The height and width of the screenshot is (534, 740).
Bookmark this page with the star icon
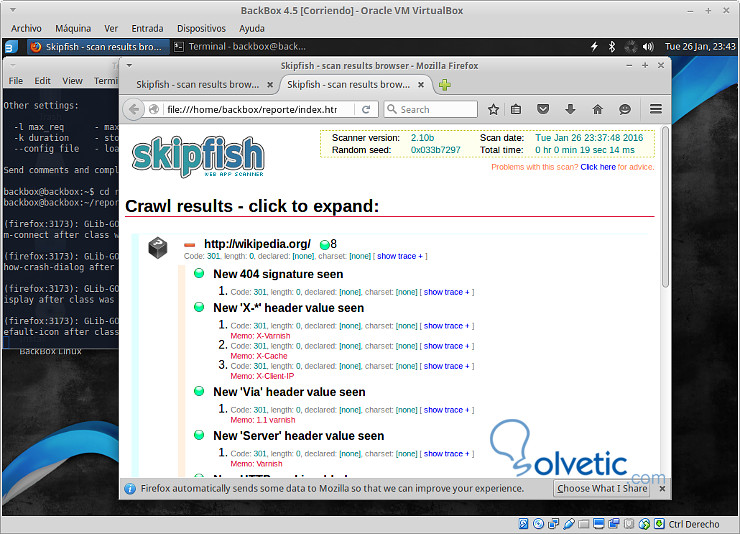[493, 109]
